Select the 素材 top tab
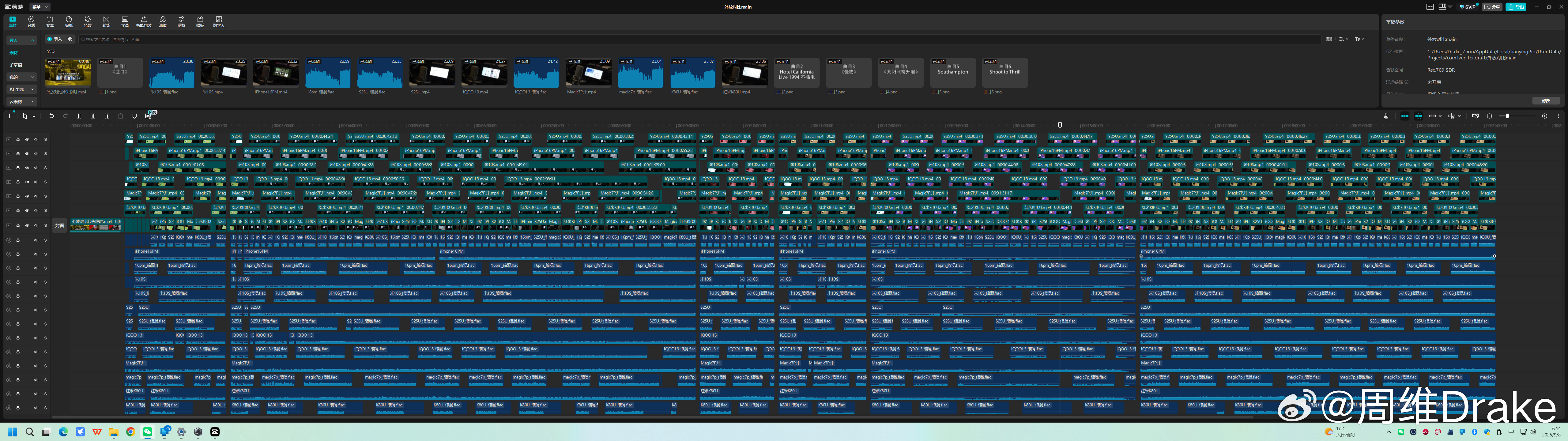The image size is (1568, 441). tap(12, 21)
